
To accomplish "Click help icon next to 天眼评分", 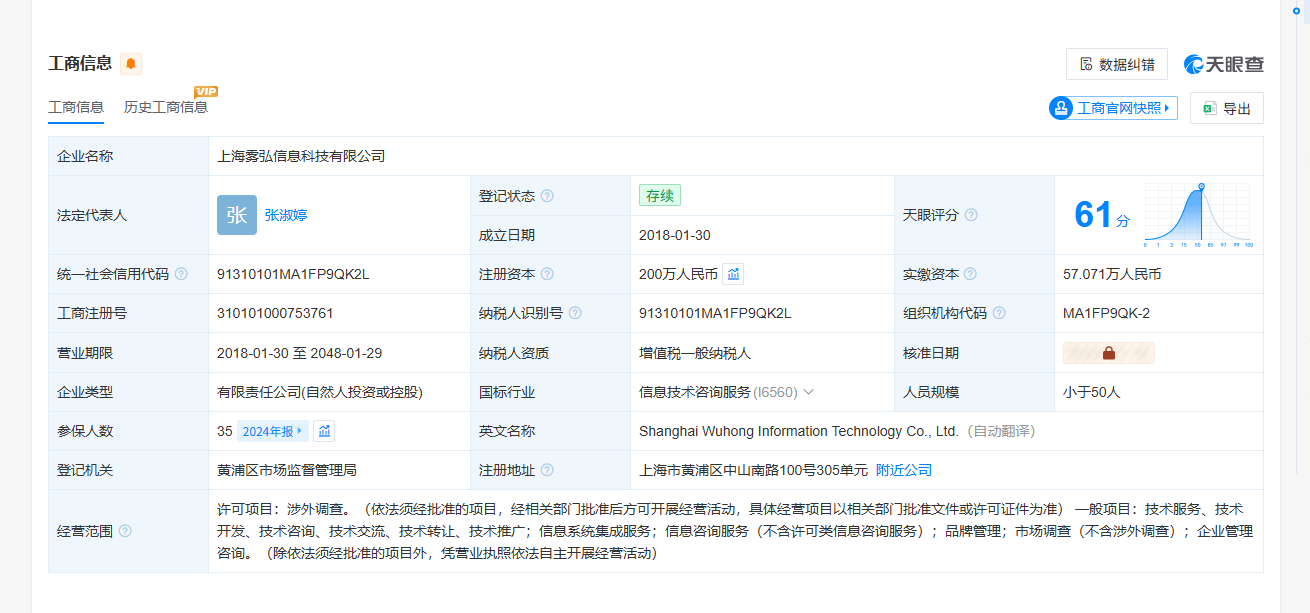I will [x=971, y=215].
